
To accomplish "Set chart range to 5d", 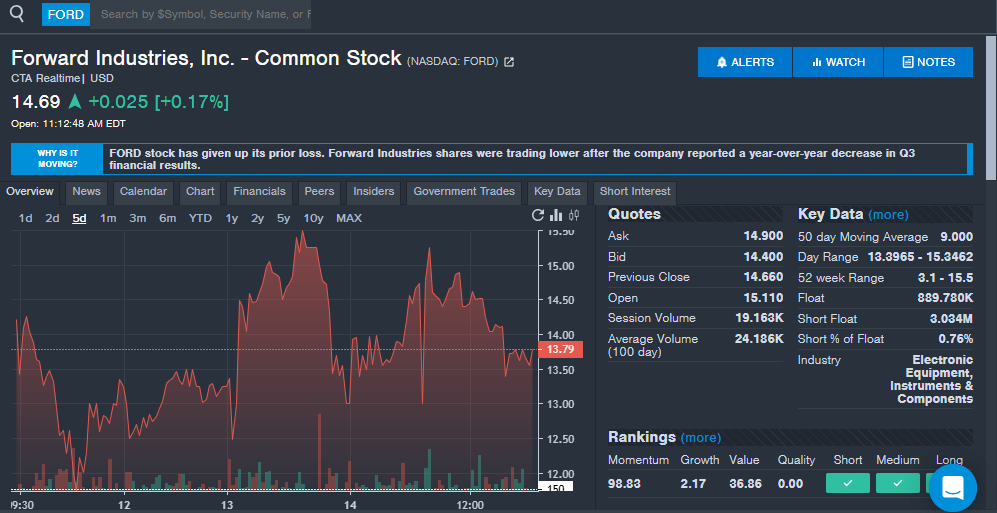I will 79,219.
